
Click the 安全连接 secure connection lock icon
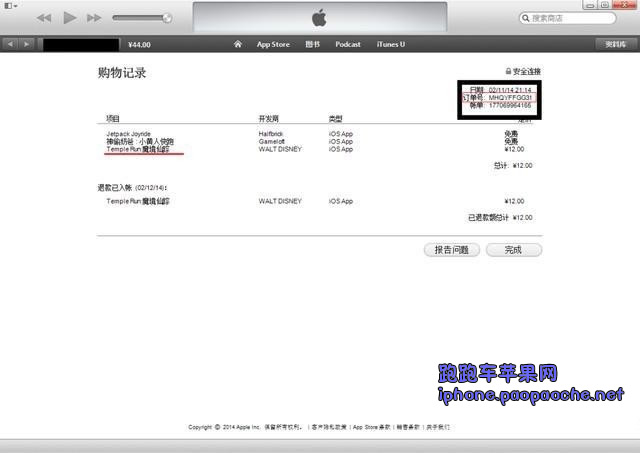(x=508, y=71)
